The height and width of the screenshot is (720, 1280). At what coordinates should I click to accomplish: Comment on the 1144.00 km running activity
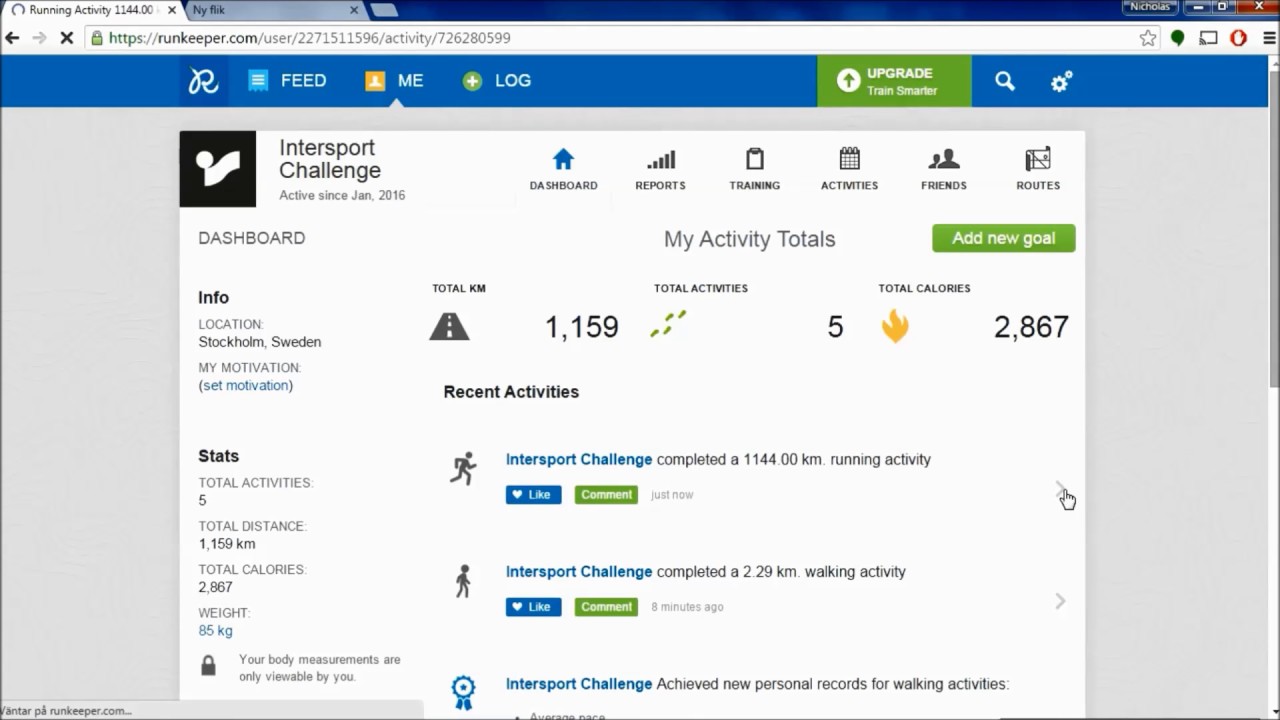[x=606, y=495]
